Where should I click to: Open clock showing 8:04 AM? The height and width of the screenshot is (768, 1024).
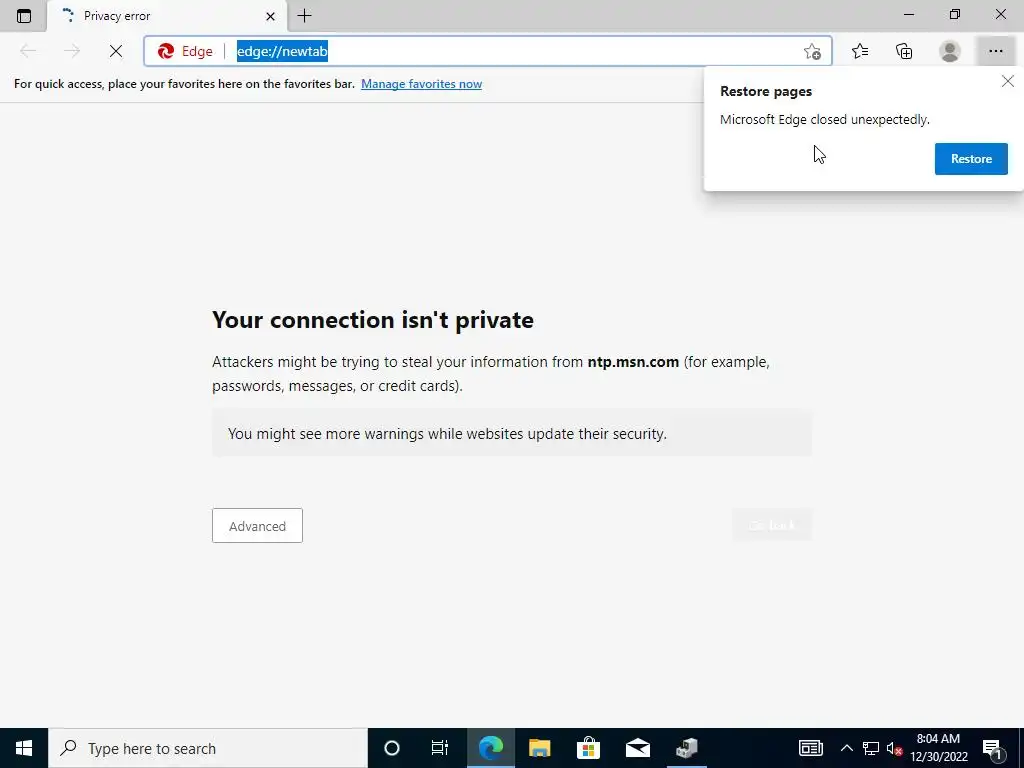click(x=938, y=748)
